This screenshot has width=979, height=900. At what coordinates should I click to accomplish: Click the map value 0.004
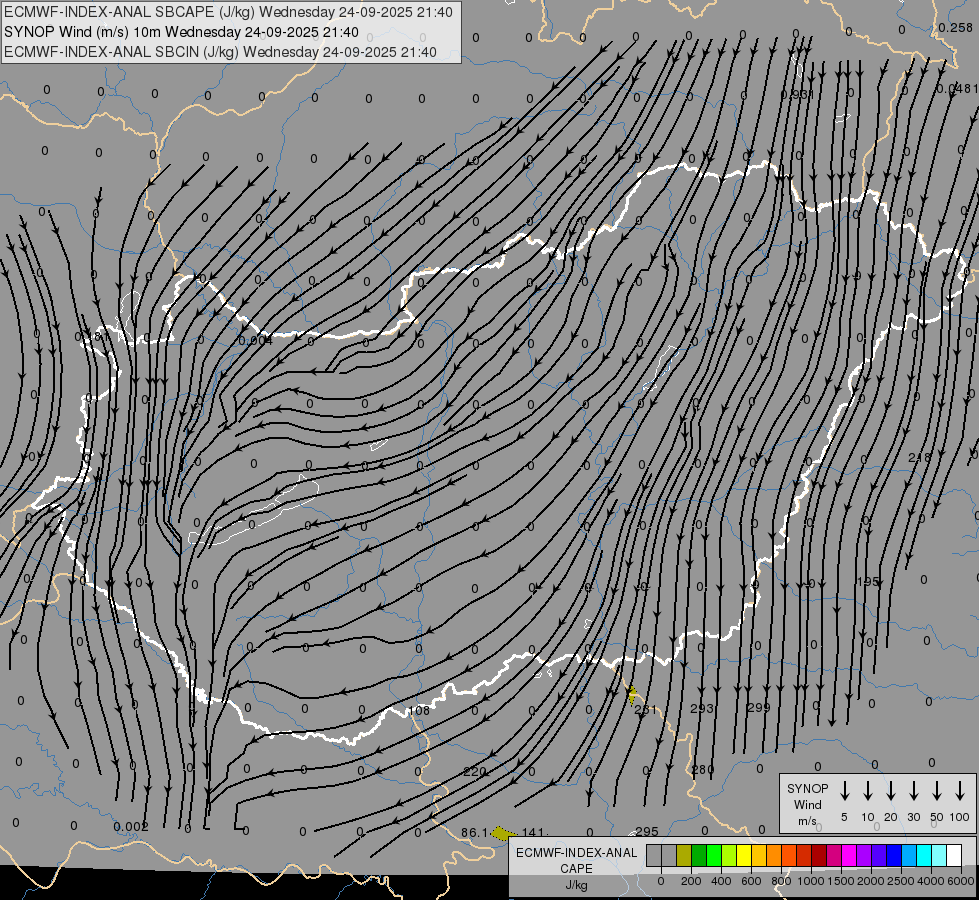[x=255, y=340]
